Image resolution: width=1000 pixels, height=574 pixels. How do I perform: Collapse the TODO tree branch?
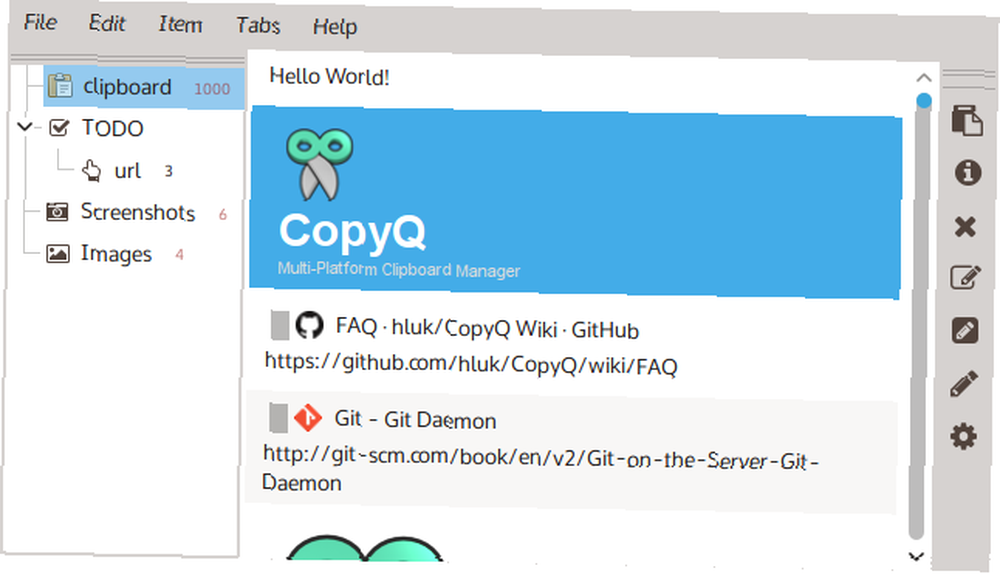tap(25, 127)
